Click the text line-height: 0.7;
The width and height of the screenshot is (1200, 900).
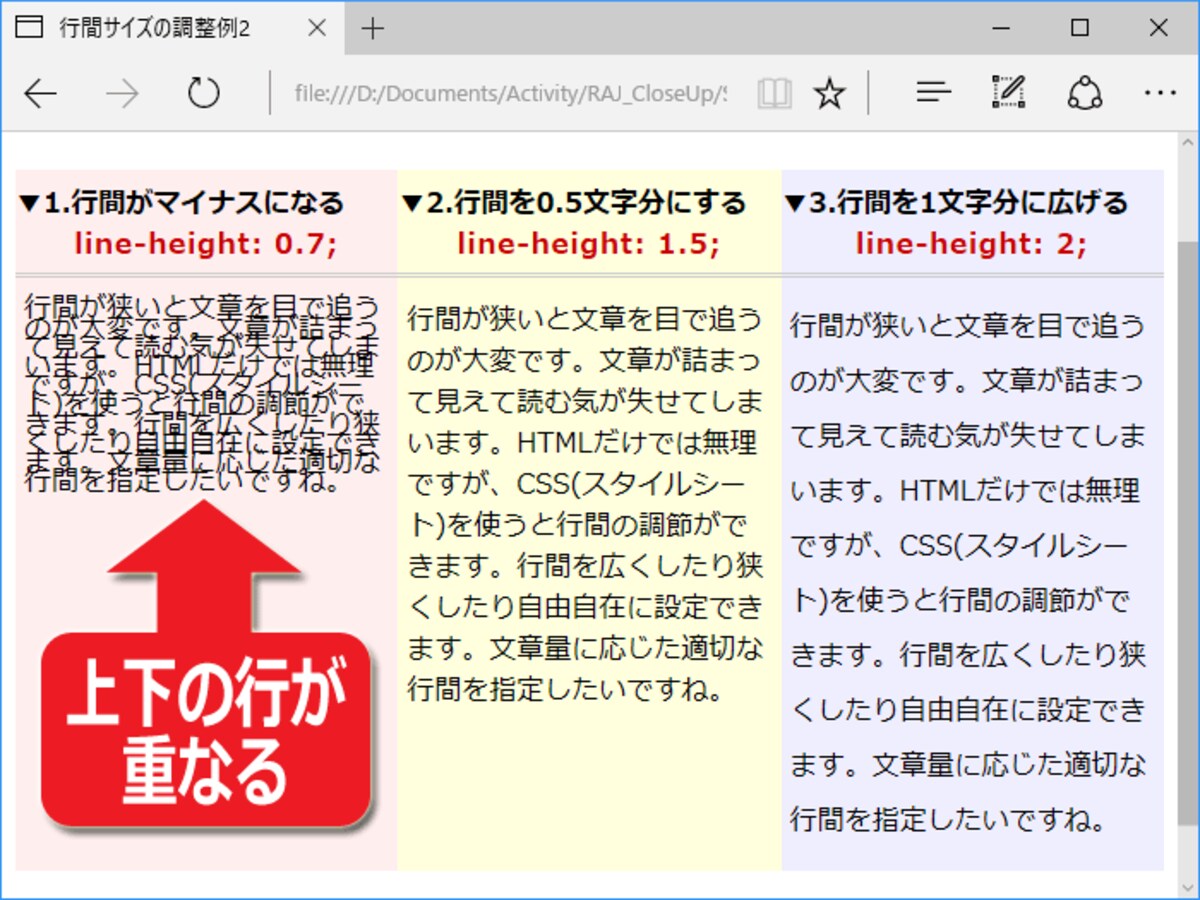(x=206, y=244)
